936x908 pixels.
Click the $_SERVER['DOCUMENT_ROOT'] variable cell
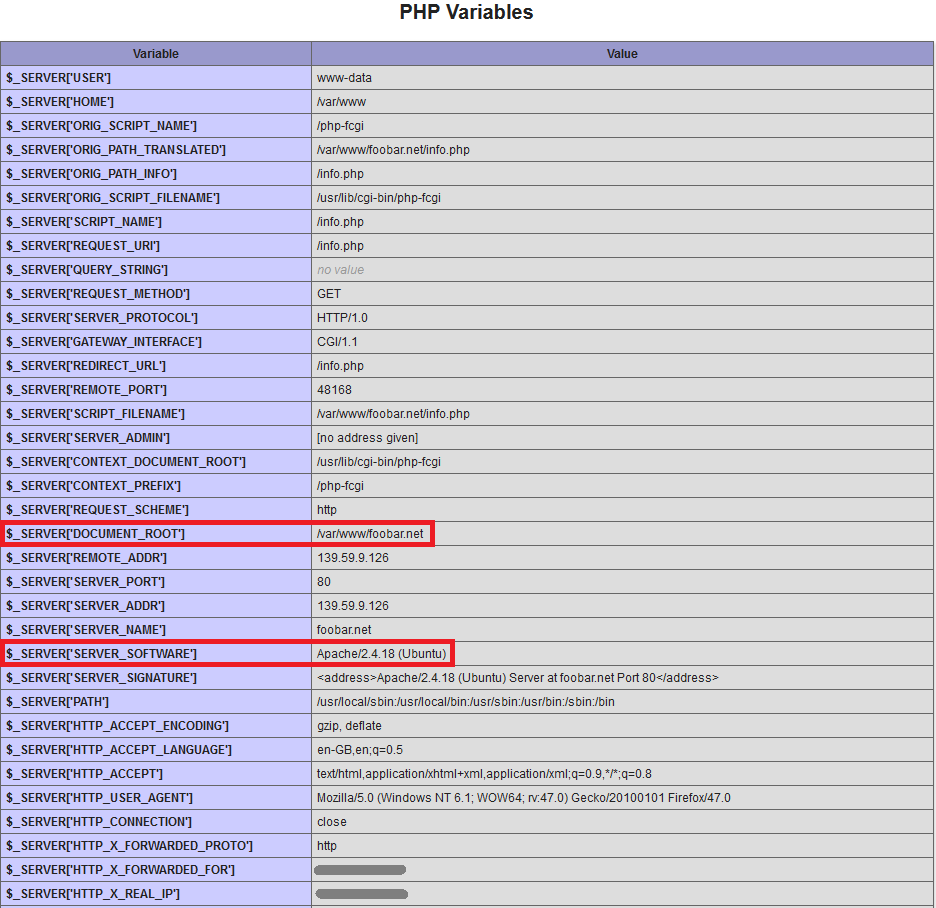tap(156, 534)
